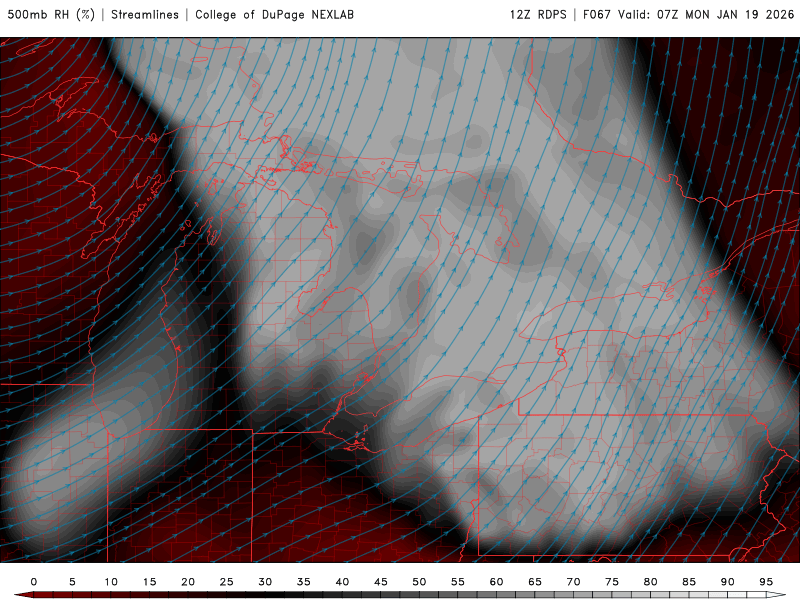Screen dimensions: 800x600
Task: Click the "70" value on the color scale
Action: [573, 582]
